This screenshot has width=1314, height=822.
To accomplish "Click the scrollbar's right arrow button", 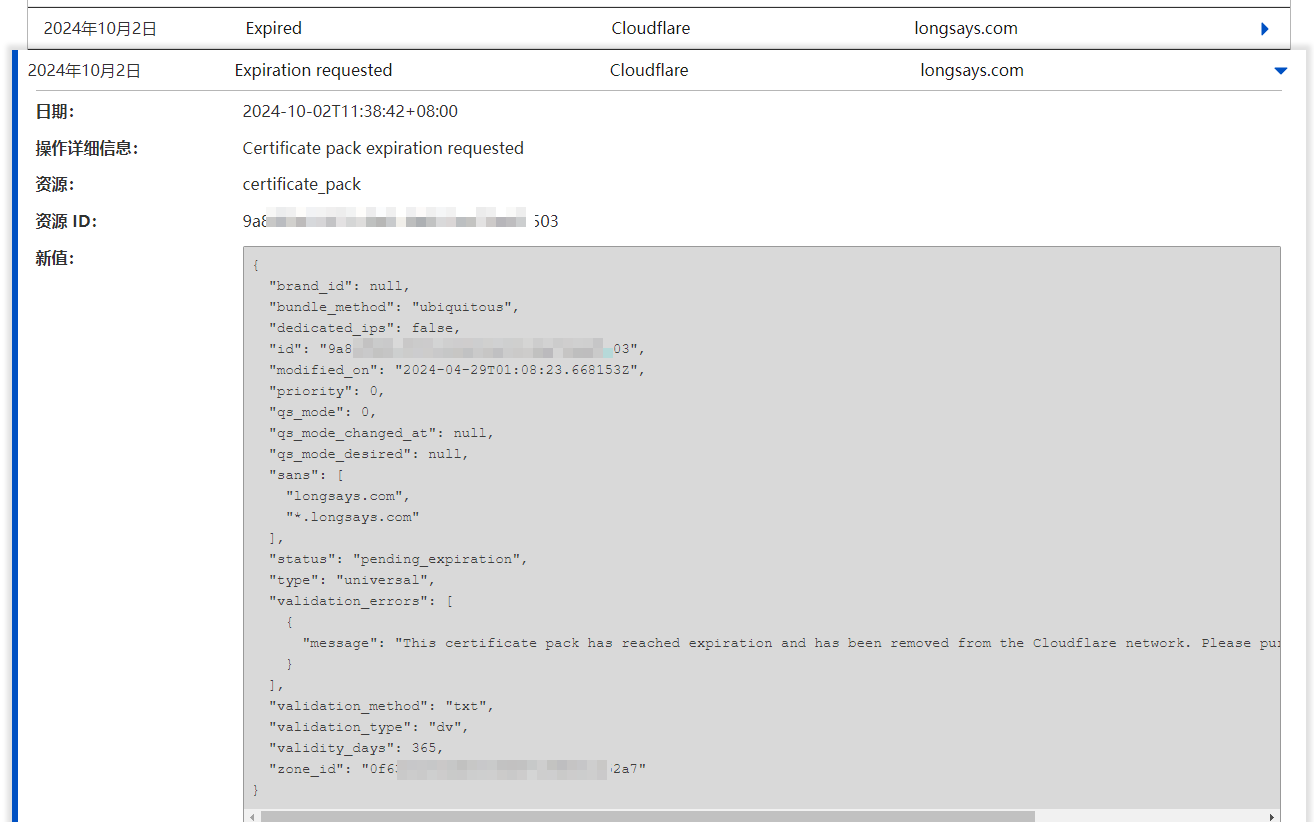I will (x=1272, y=816).
